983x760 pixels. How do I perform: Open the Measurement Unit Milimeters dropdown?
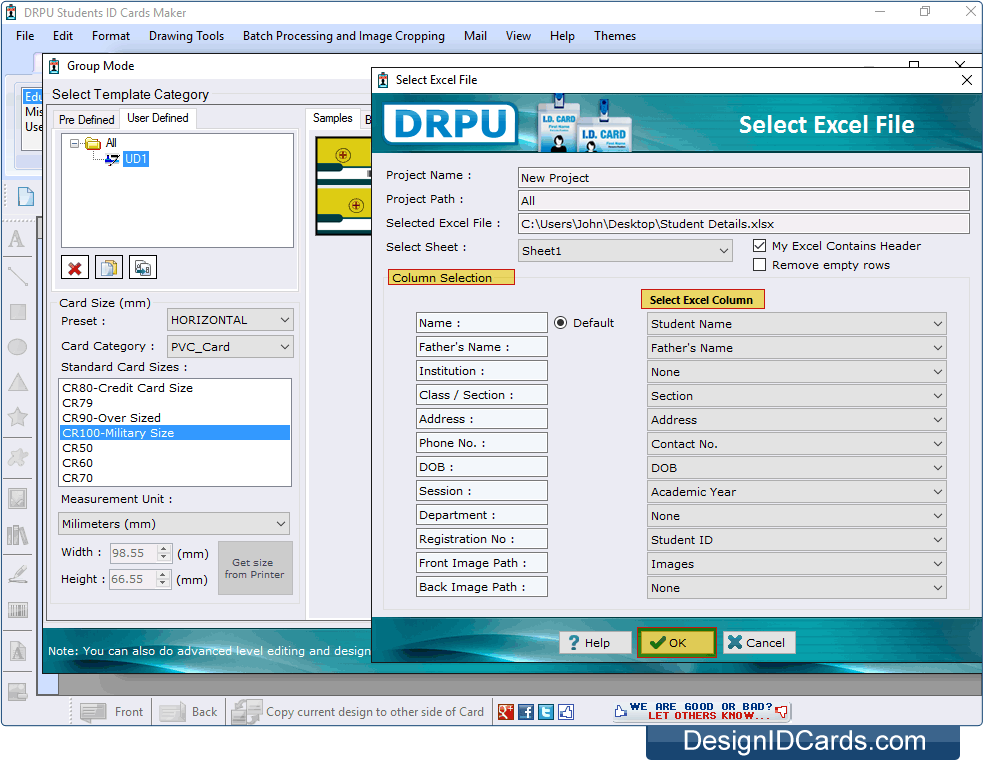[174, 524]
